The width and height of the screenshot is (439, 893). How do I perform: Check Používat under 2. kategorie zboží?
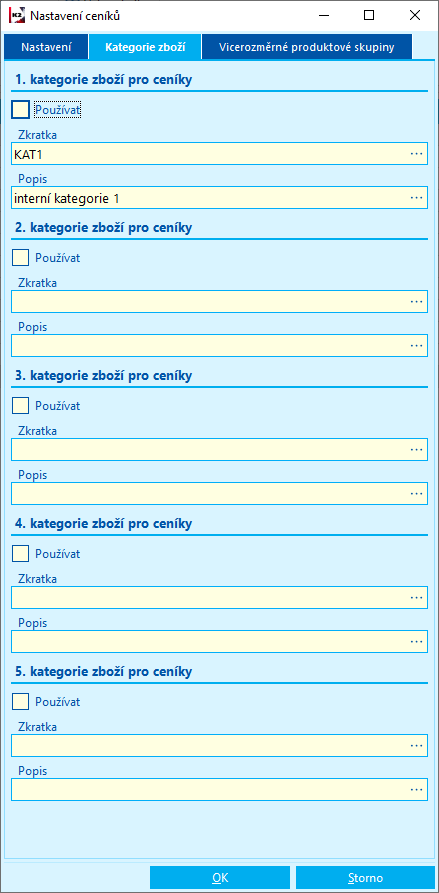click(20, 257)
